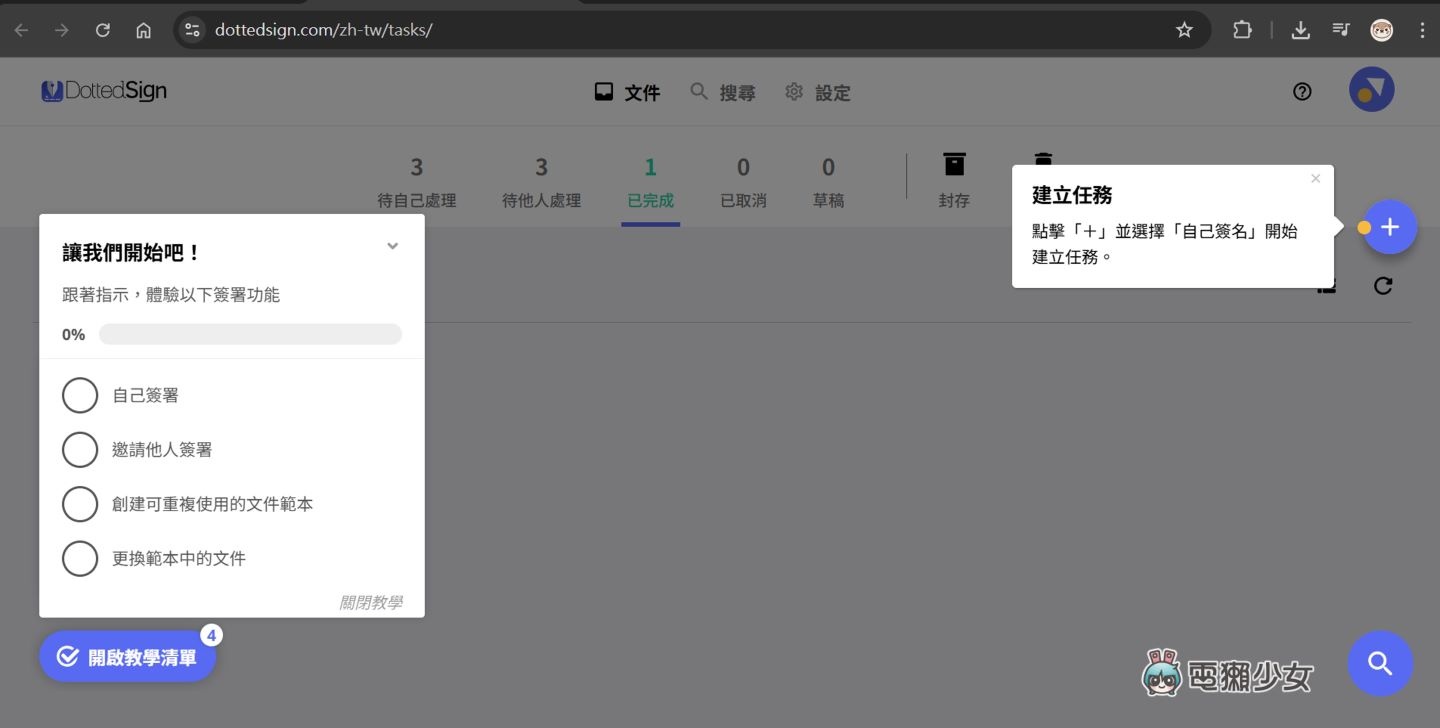Collapse the 讓我們開始吧 tutorial panel chevron
Screen dimensions: 1440x728
click(x=393, y=247)
